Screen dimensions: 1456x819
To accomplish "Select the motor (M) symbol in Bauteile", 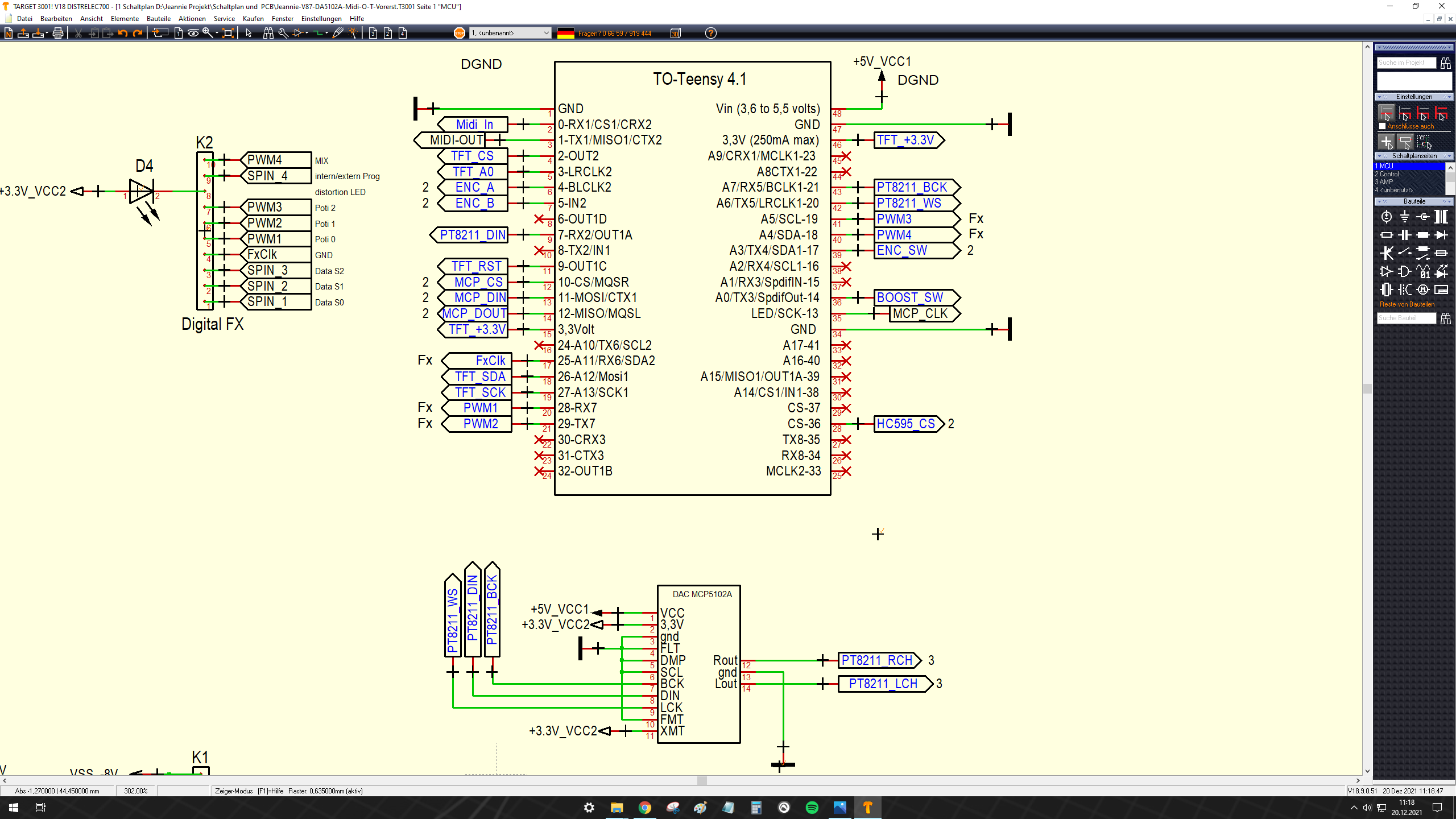I will (1423, 289).
